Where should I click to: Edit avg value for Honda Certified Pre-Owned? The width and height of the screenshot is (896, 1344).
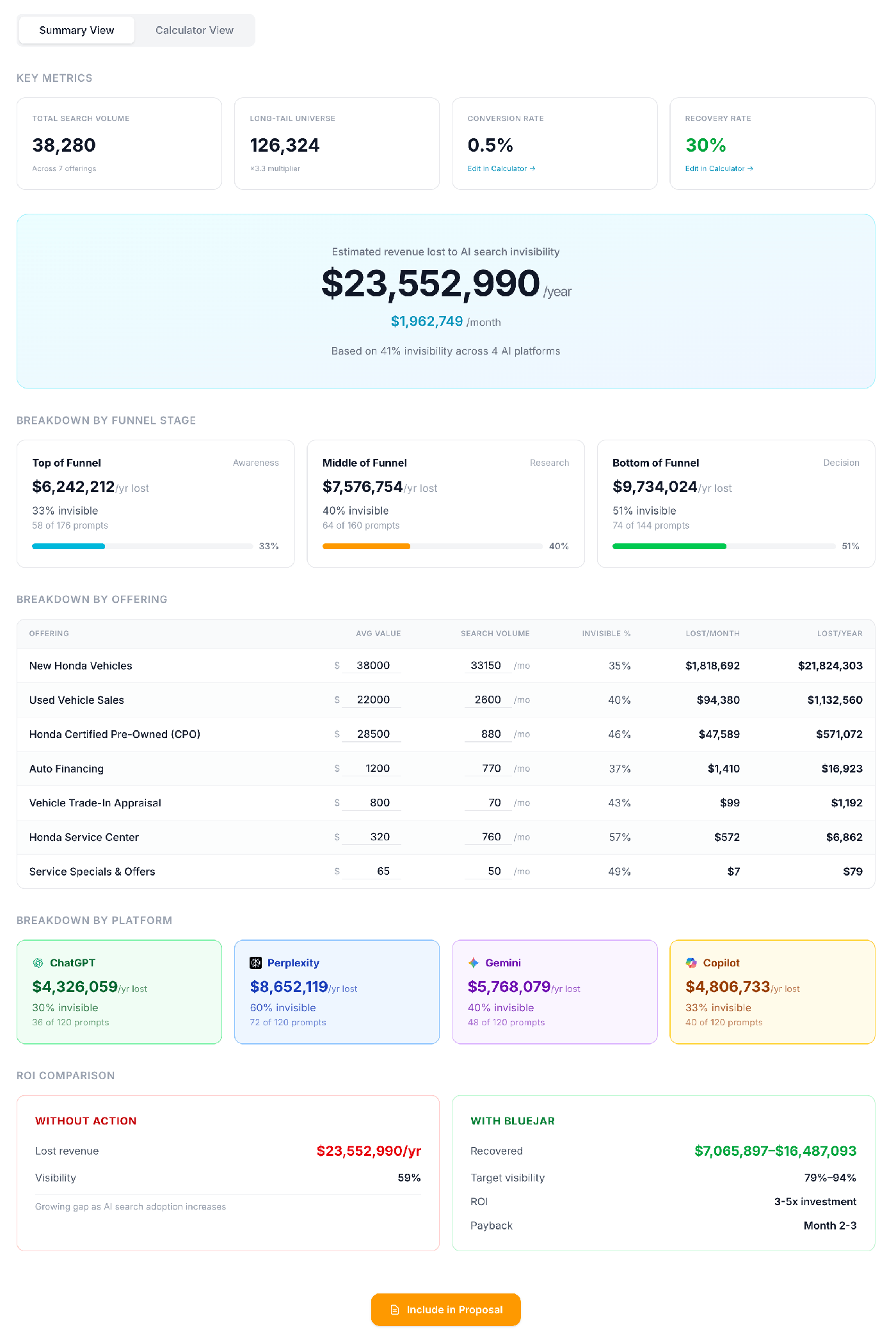(x=371, y=734)
